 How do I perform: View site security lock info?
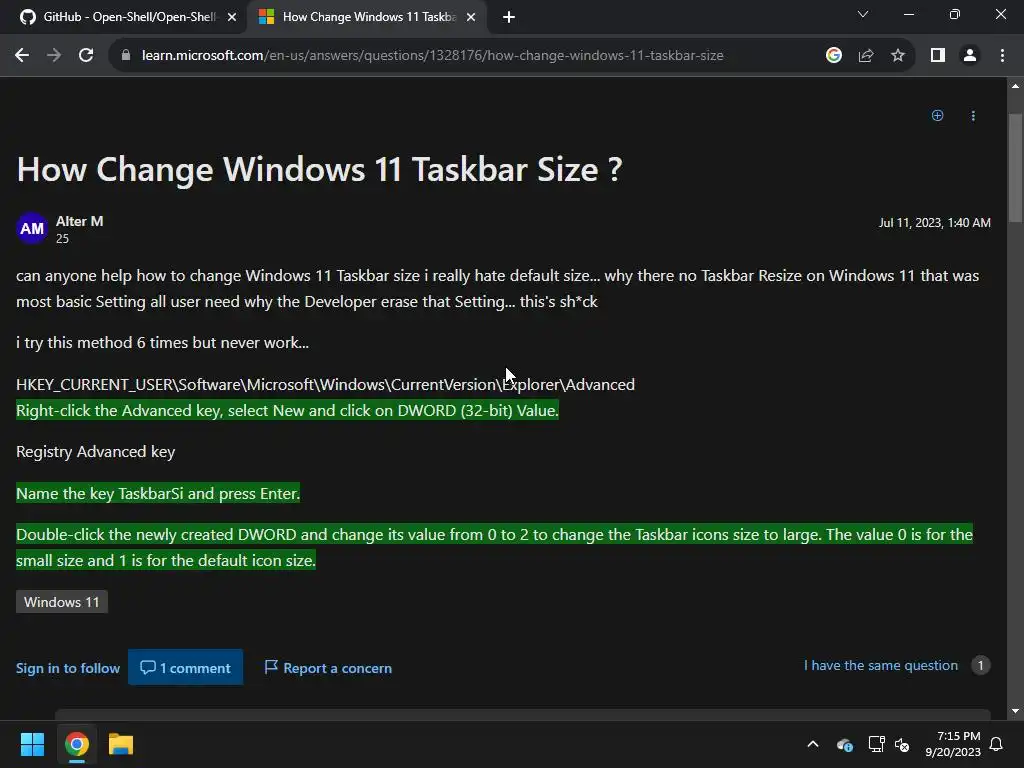126,56
